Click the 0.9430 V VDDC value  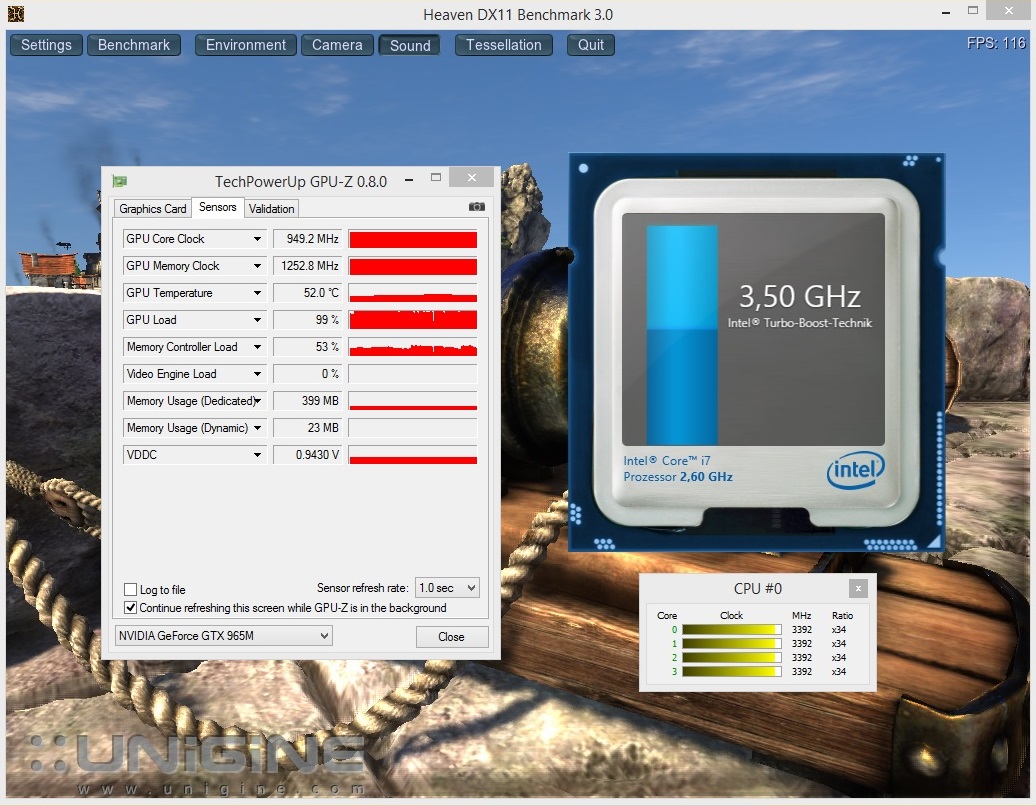coord(308,455)
